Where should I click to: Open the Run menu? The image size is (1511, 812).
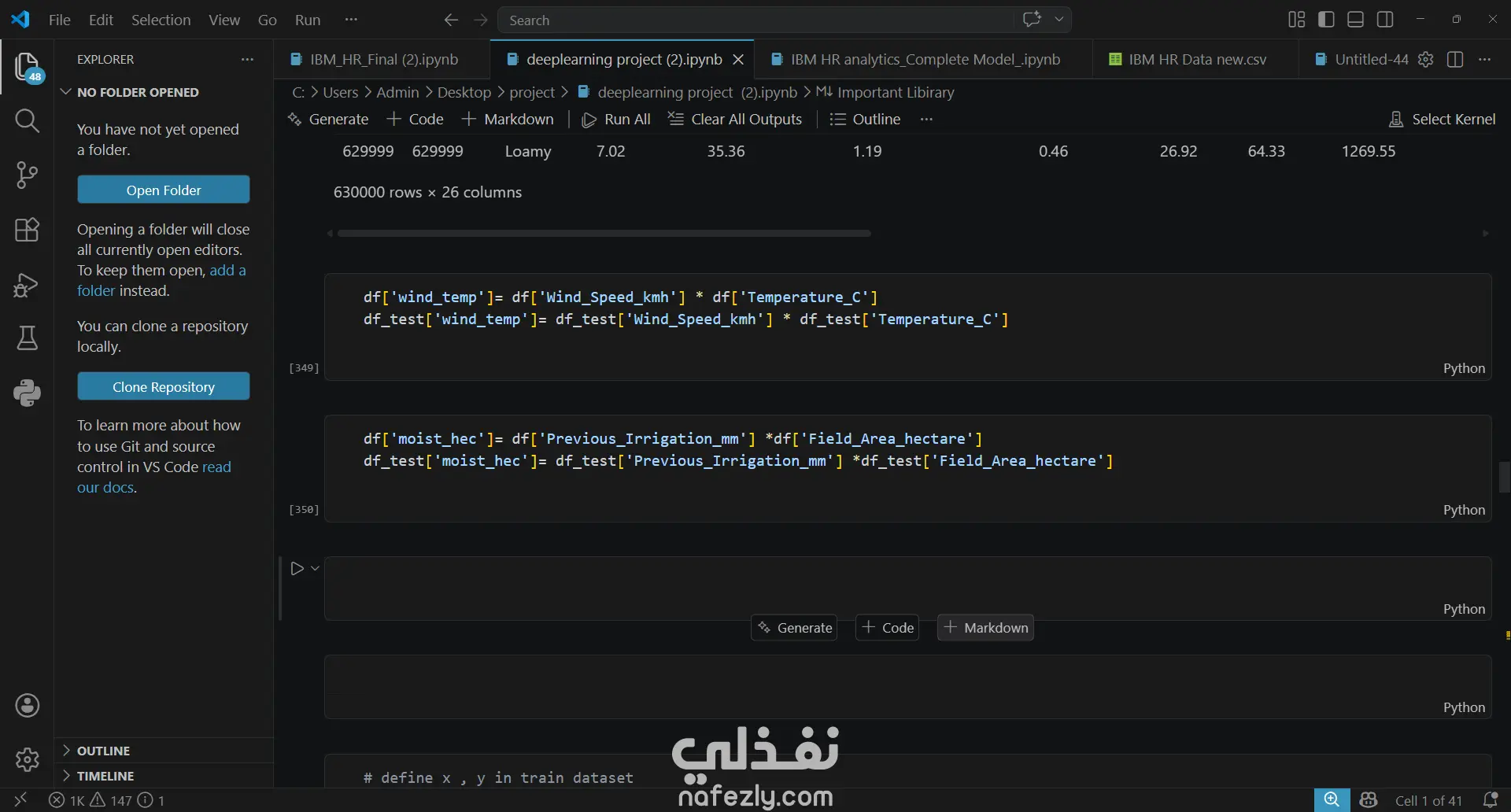pyautogui.click(x=308, y=20)
